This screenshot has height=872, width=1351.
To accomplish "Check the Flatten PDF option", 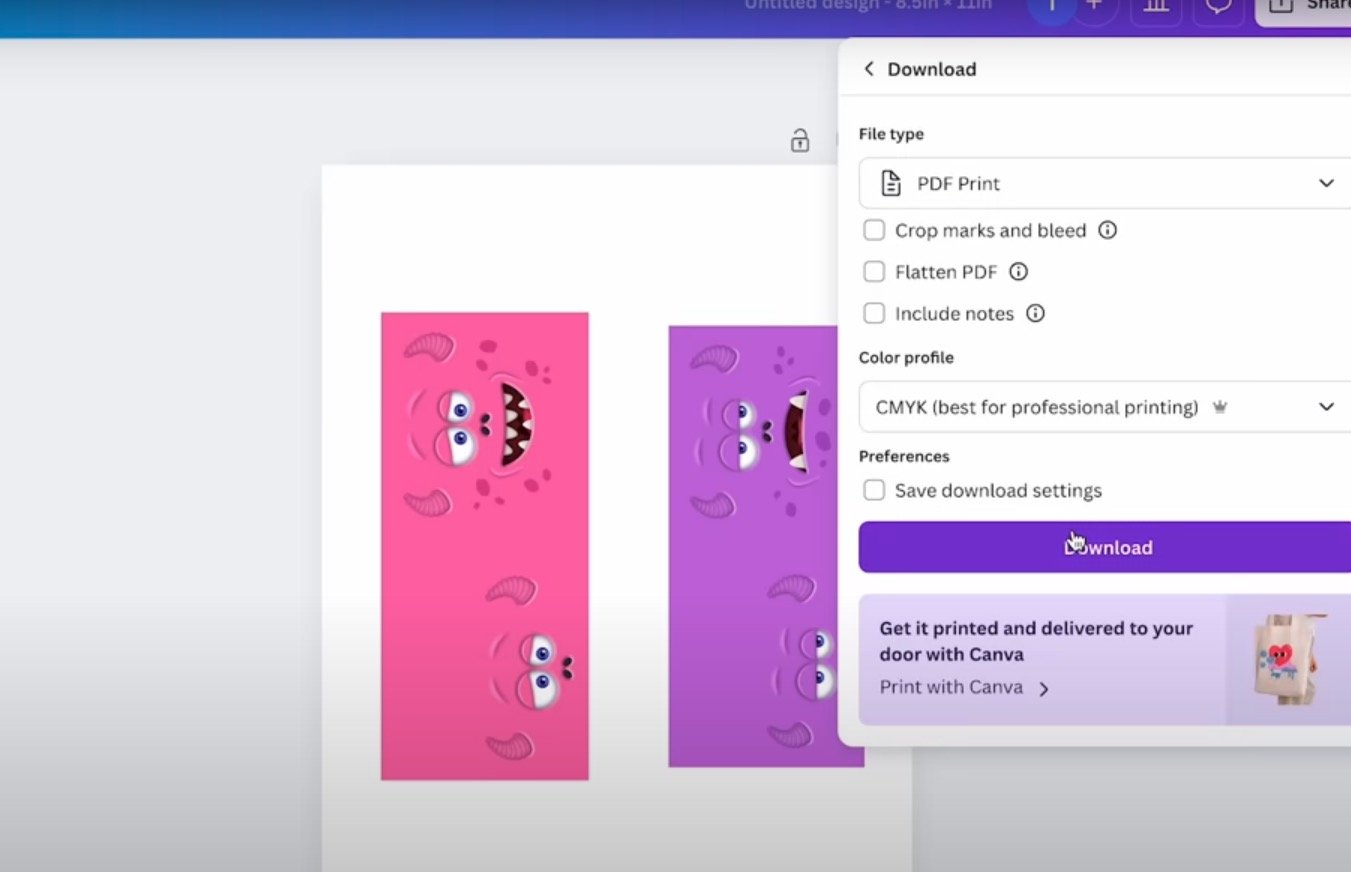I will [x=874, y=272].
